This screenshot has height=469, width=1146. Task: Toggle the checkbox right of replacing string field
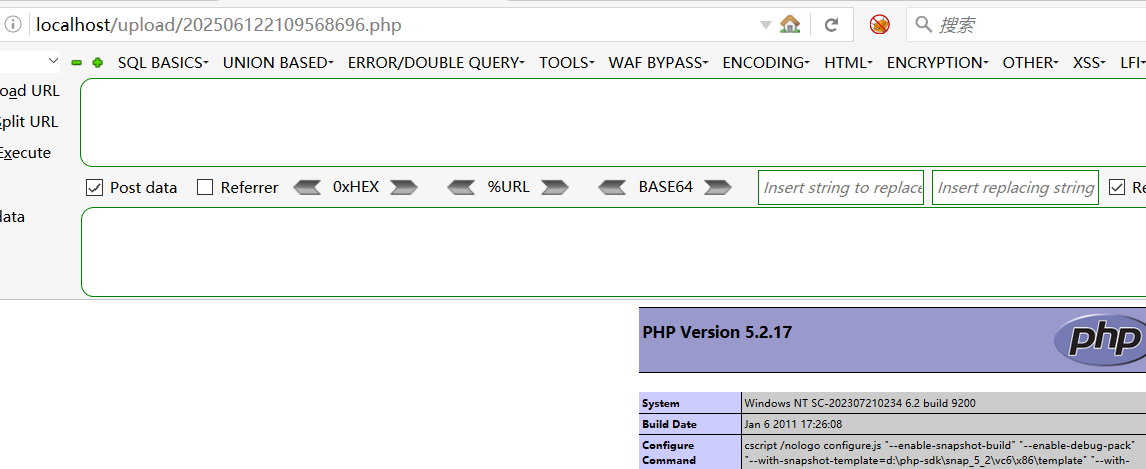pos(1117,188)
